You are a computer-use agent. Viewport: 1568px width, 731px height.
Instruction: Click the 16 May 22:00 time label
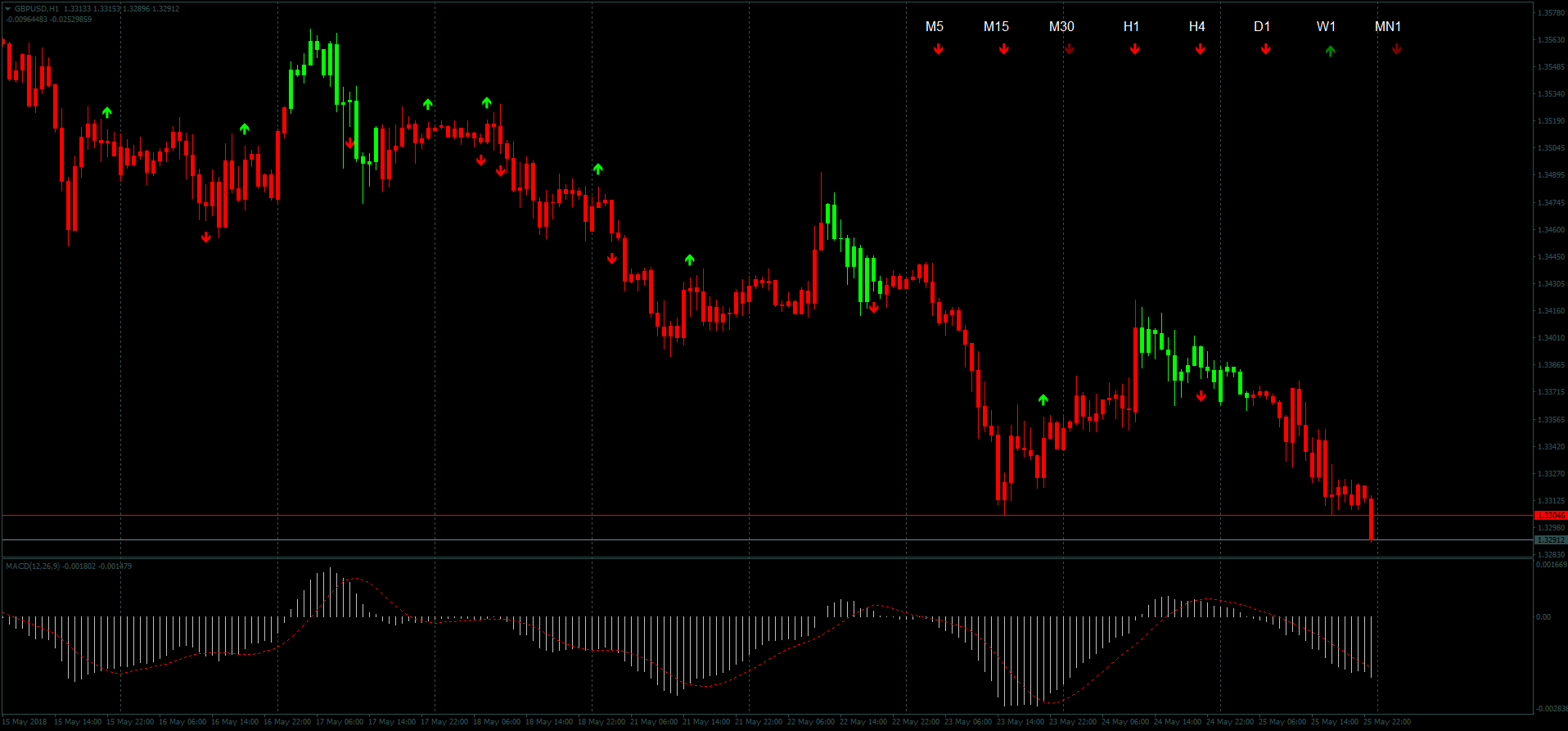287,722
